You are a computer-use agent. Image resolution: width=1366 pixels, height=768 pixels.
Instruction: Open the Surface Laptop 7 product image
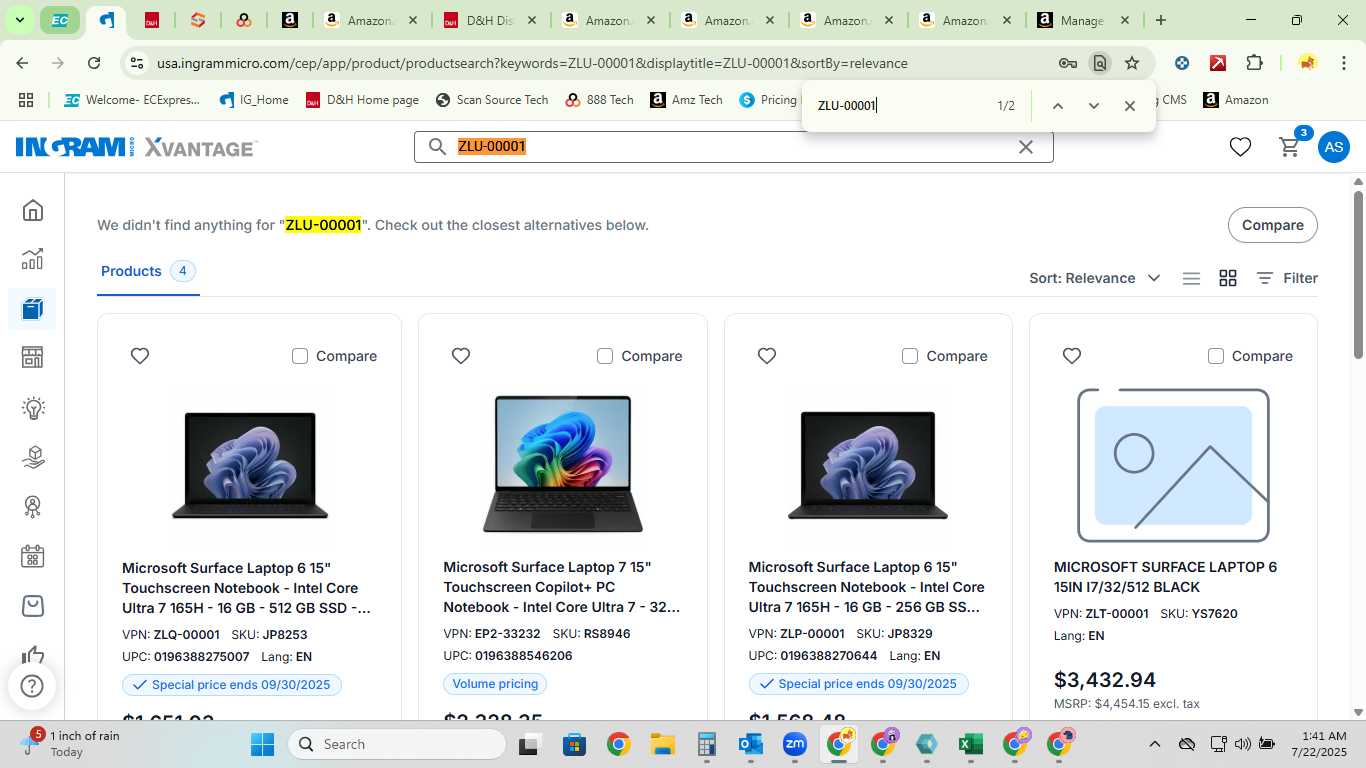[563, 463]
